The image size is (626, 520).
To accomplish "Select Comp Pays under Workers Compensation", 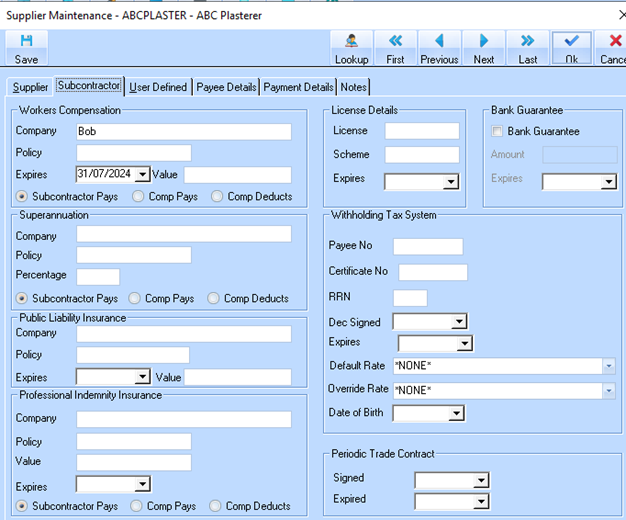I will click(139, 196).
